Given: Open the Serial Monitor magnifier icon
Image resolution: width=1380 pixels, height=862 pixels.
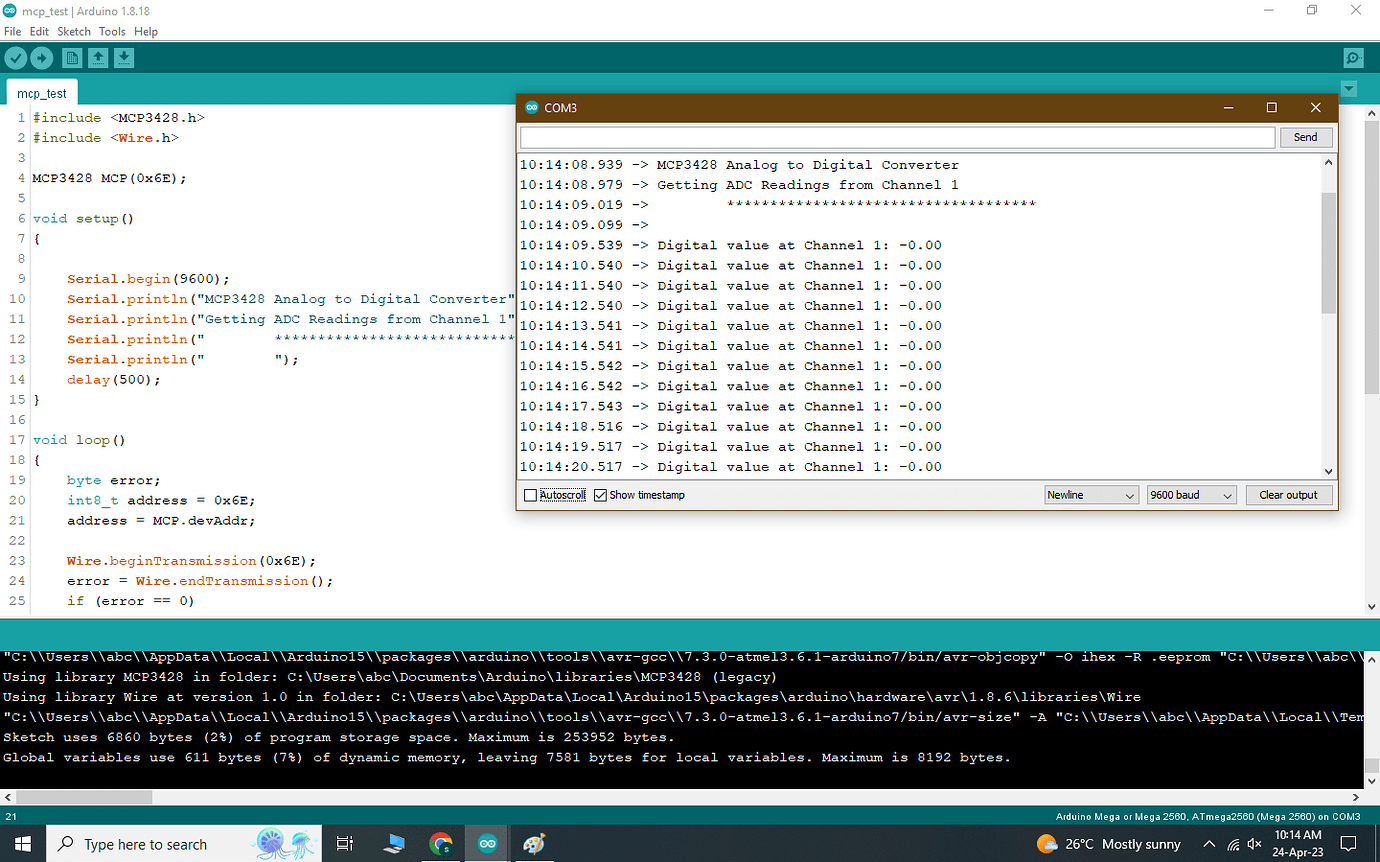Looking at the screenshot, I should (x=1353, y=57).
